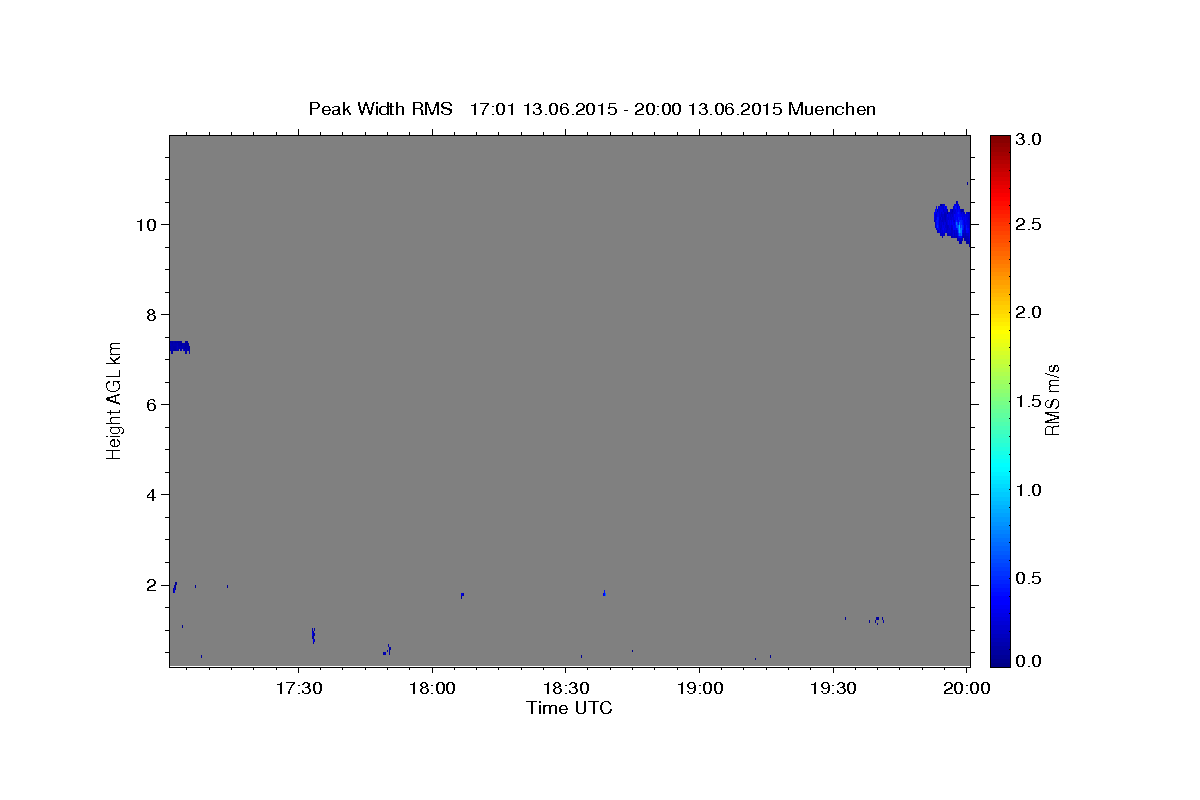Image resolution: width=1200 pixels, height=800 pixels.
Task: Click the 'Muenchen' station name in the title
Action: (x=832, y=109)
